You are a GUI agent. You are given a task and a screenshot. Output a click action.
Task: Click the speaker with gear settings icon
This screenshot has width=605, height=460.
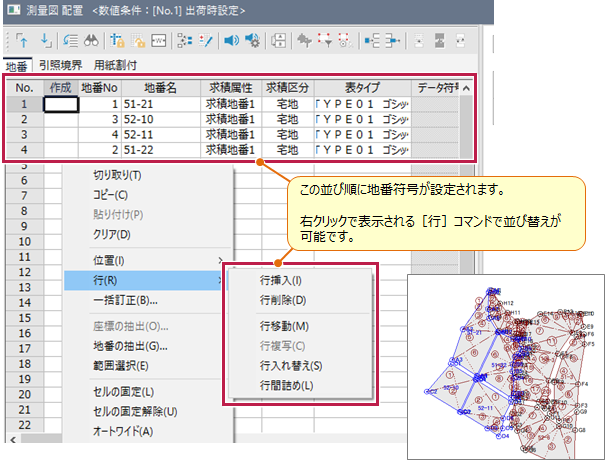tap(252, 41)
